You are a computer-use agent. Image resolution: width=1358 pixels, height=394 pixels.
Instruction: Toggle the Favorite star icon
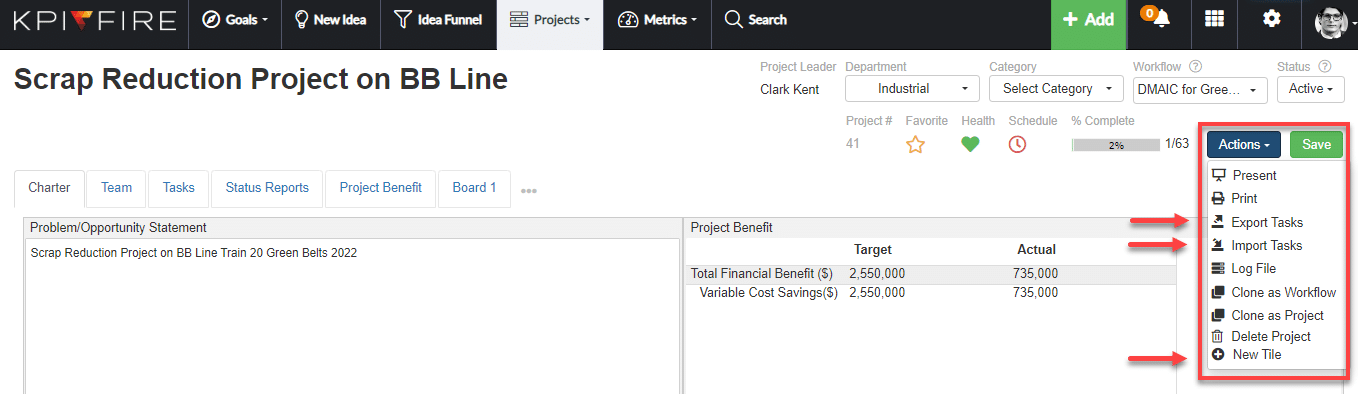915,144
